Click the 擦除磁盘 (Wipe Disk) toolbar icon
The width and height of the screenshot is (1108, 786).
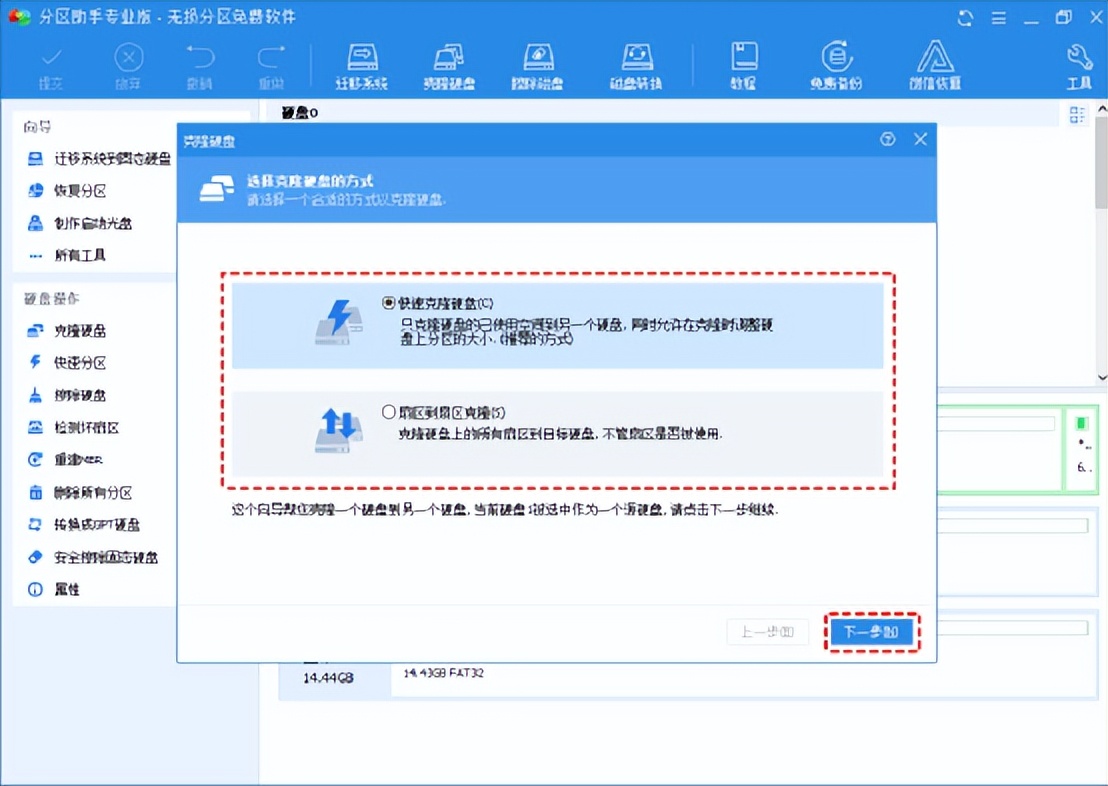538,62
